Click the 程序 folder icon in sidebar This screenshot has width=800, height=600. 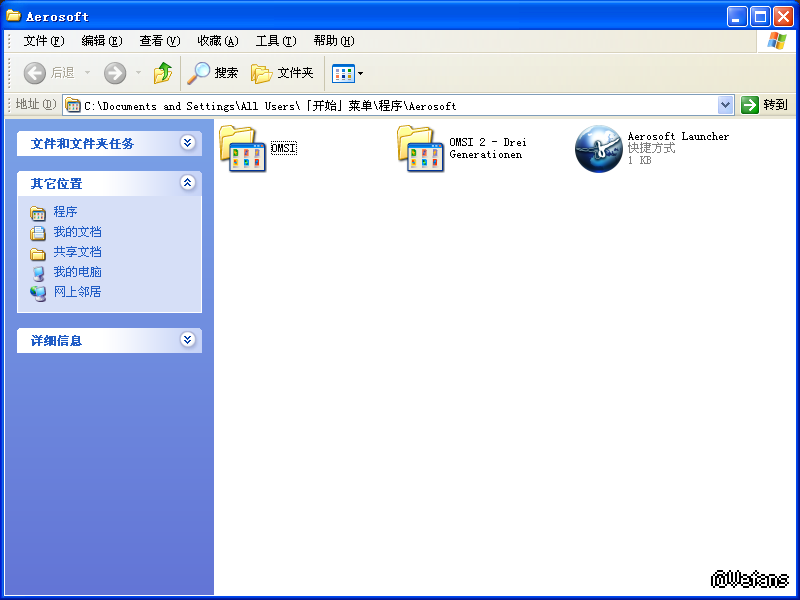tap(38, 212)
